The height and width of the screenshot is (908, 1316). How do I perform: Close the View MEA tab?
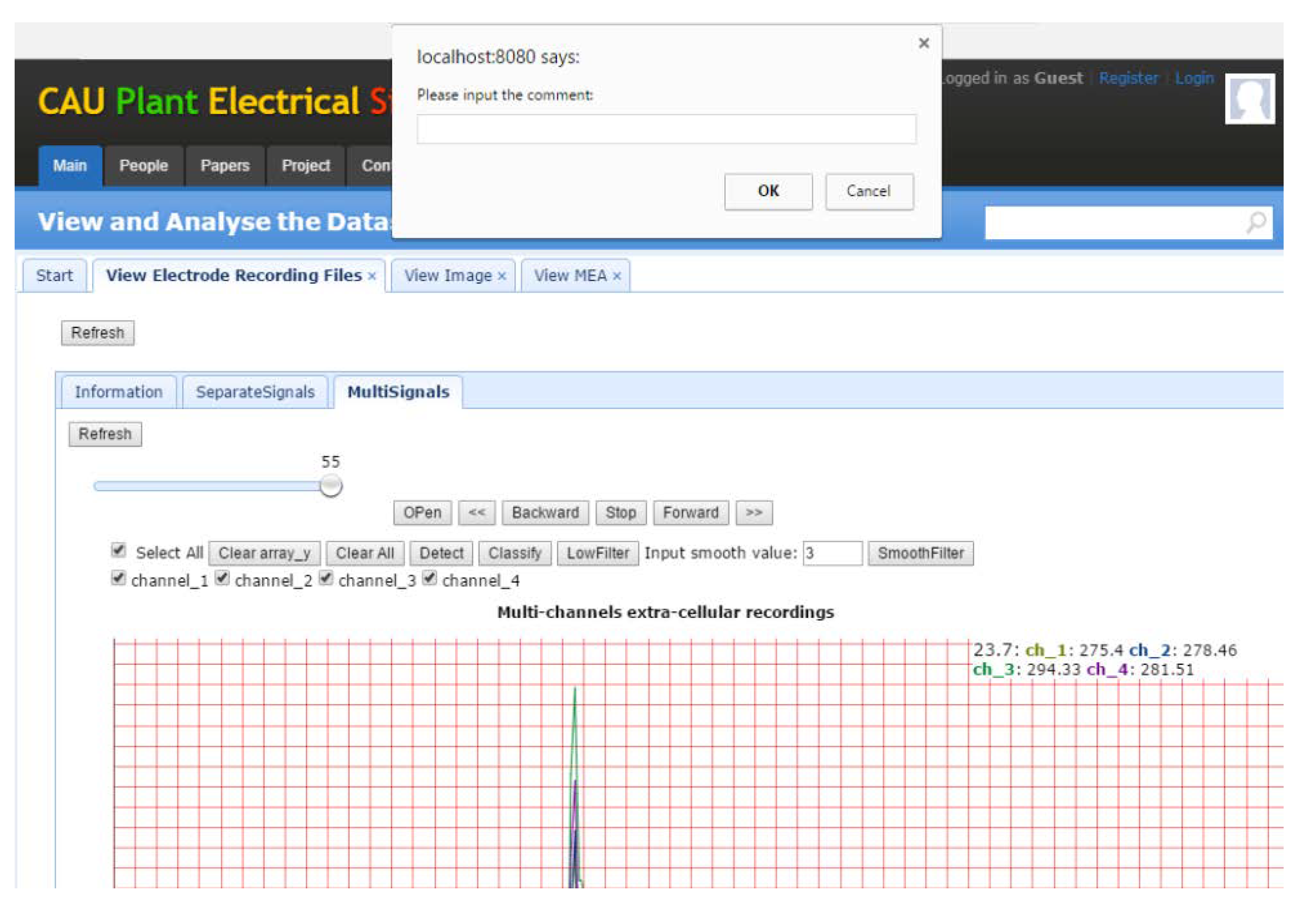pyautogui.click(x=617, y=277)
